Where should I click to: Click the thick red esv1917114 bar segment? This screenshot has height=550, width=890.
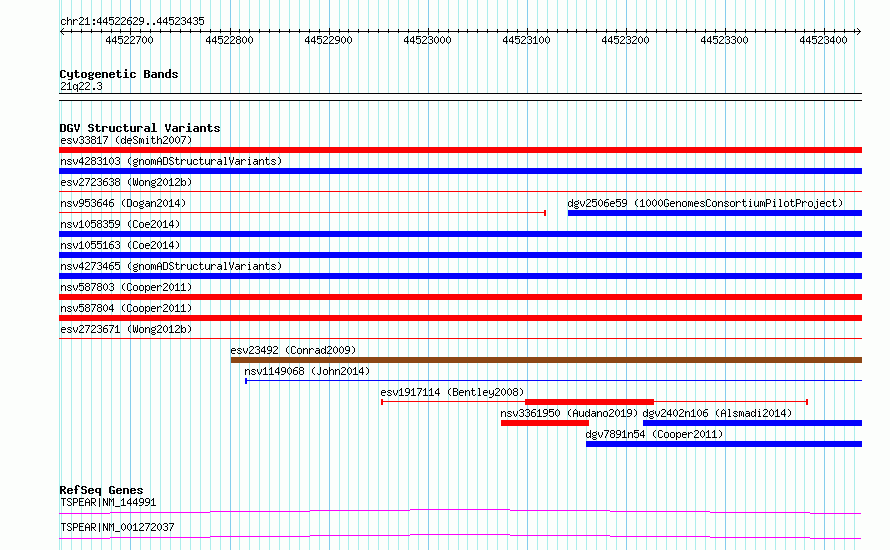click(589, 402)
